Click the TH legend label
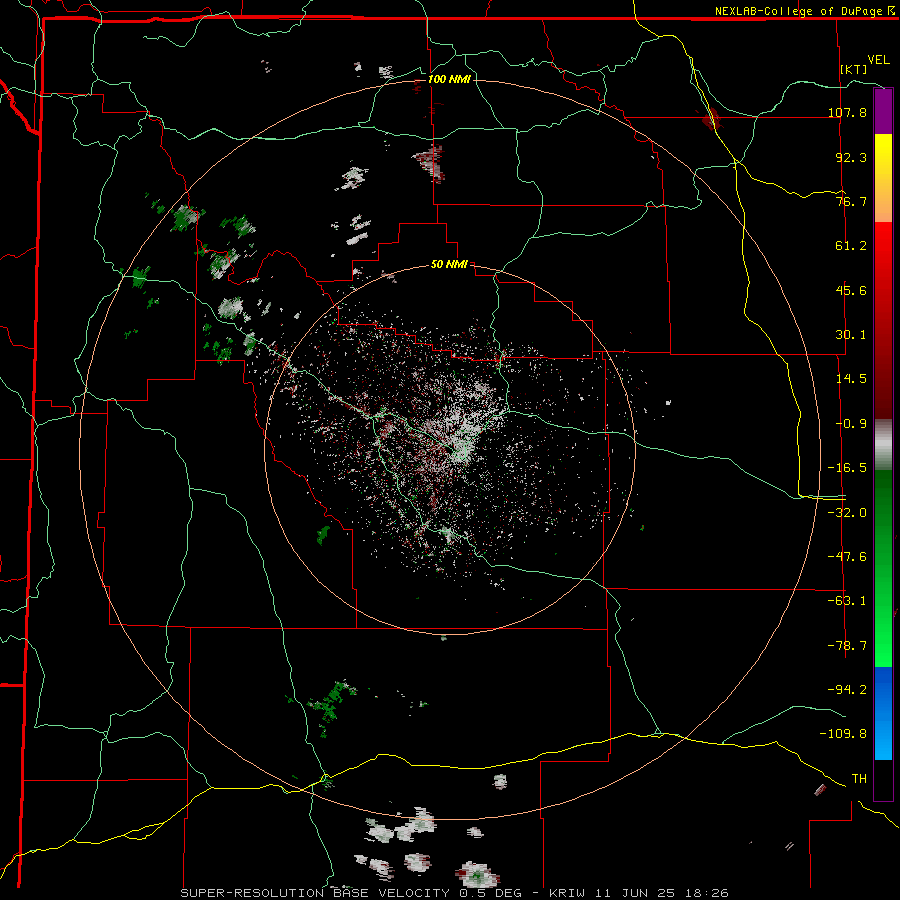This screenshot has width=900, height=900. pyautogui.click(x=859, y=779)
